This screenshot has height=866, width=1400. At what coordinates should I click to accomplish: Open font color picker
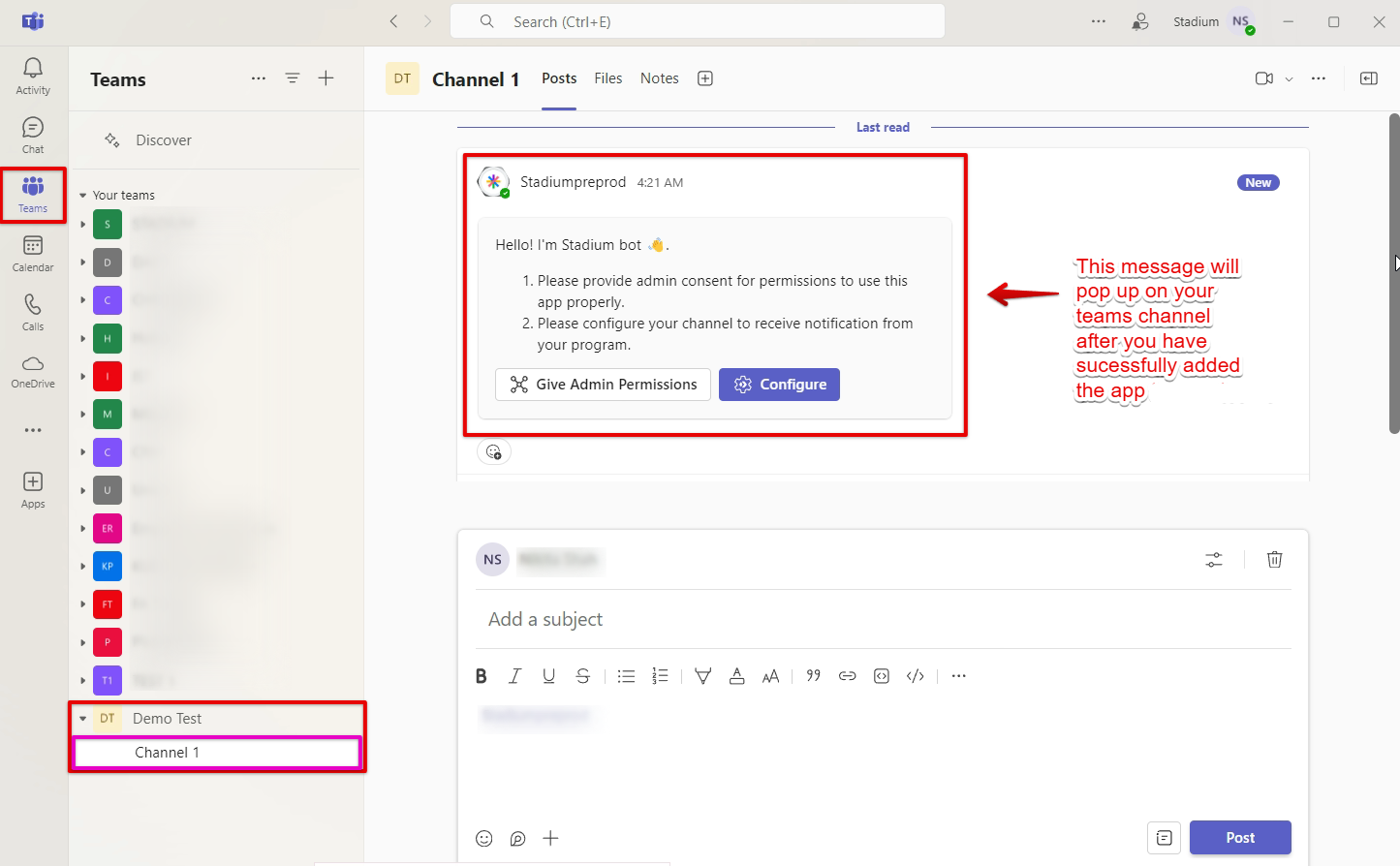click(736, 676)
